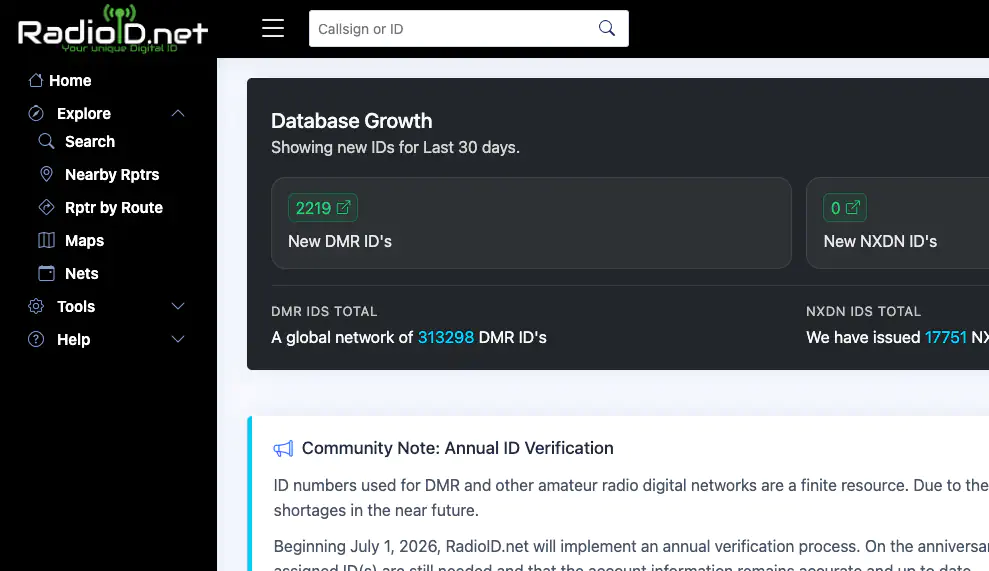Click 'Showing new IDs for Last 30 days.' text
Viewport: 989px width, 571px height.
[395, 148]
